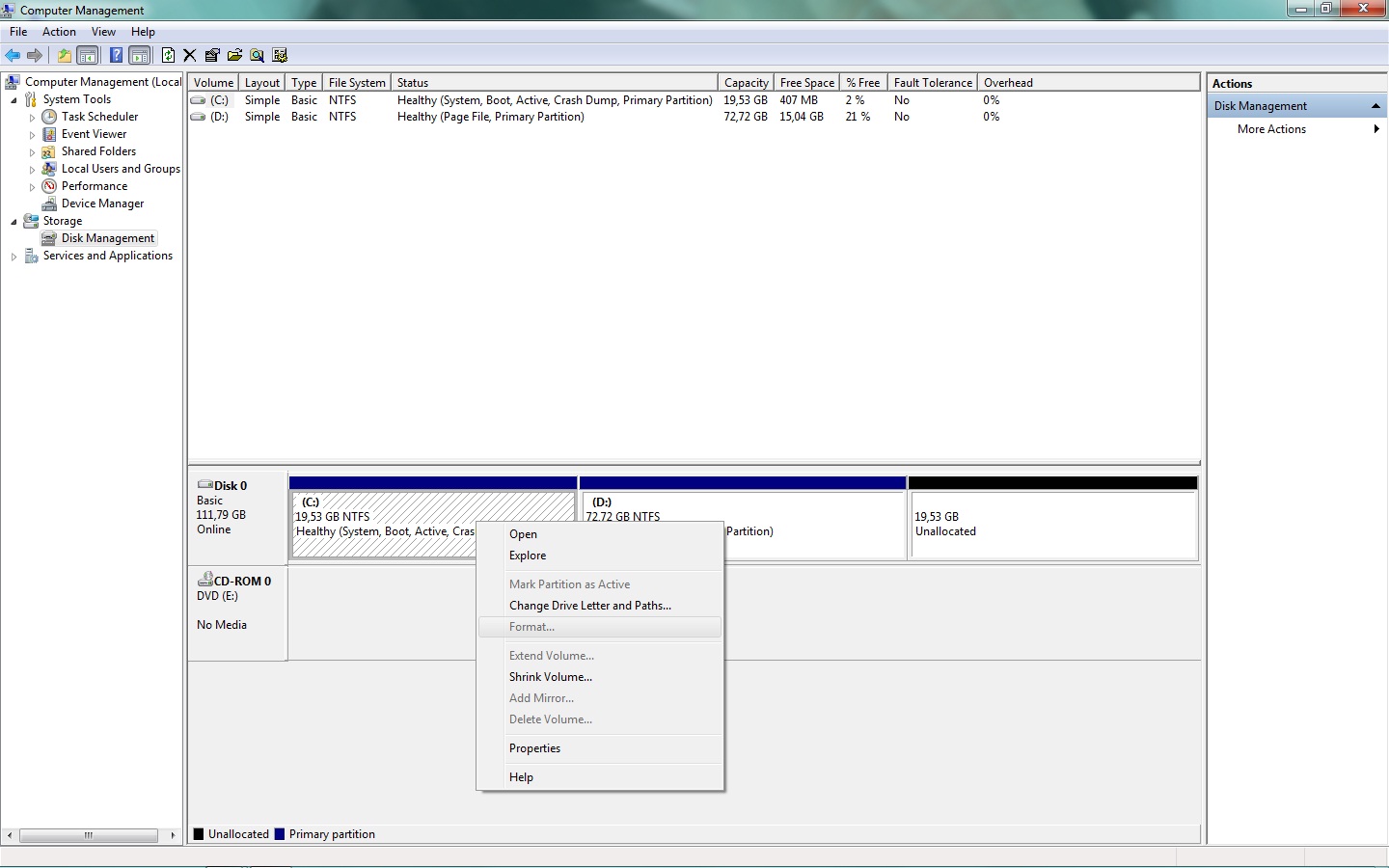Show the Action pane using its toolbar icon
Screen dimensions: 1389x868
140,55
